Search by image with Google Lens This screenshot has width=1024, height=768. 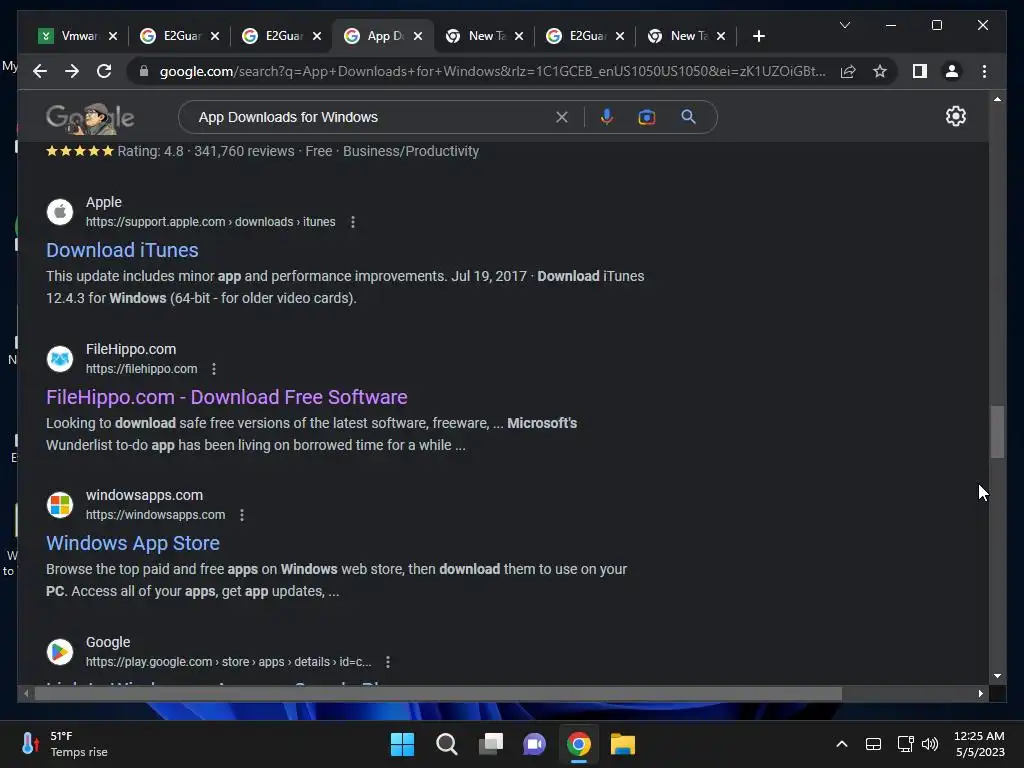(647, 118)
